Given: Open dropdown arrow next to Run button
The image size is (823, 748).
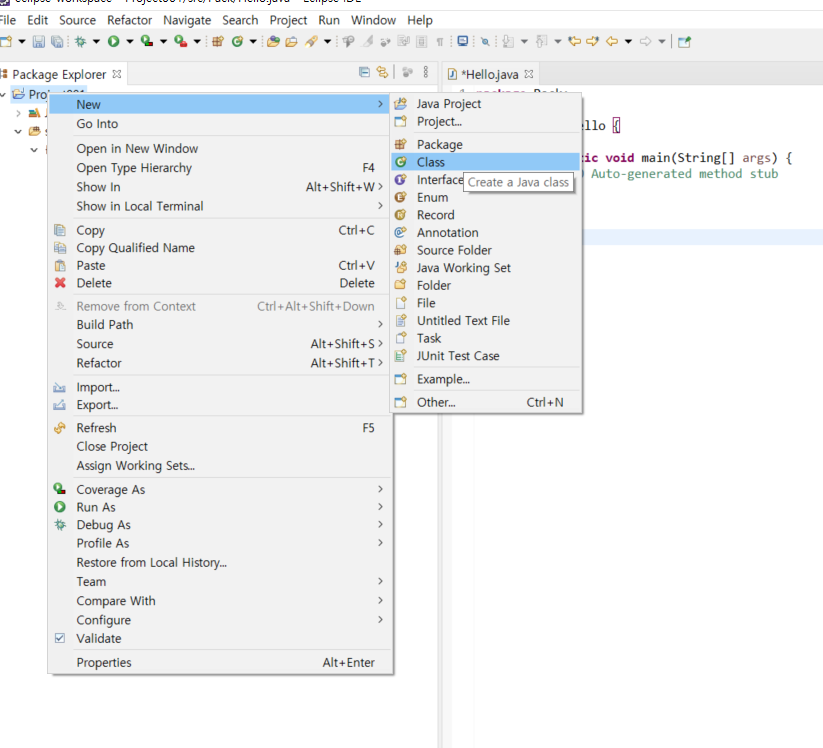Looking at the screenshot, I should coord(130,41).
